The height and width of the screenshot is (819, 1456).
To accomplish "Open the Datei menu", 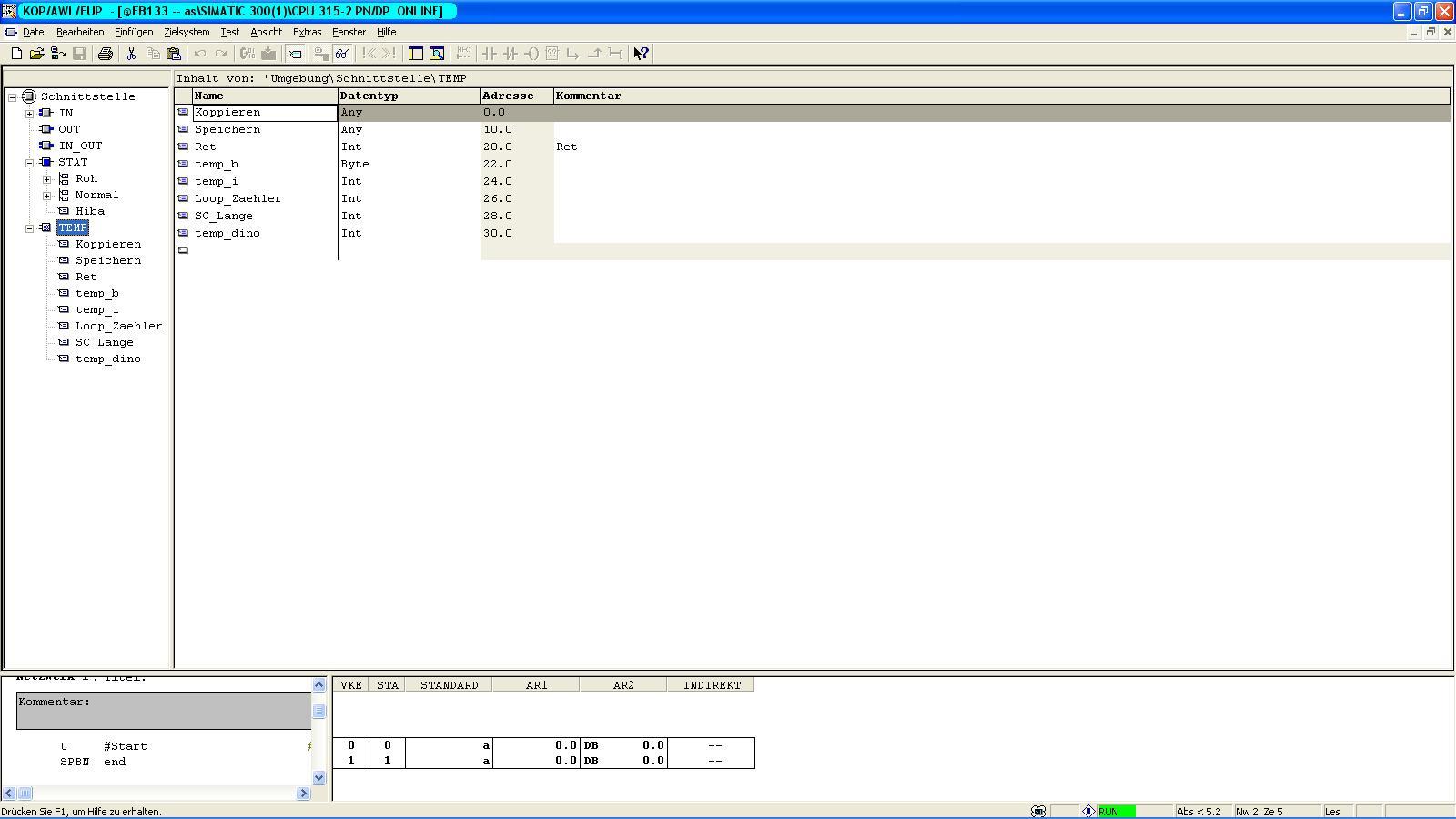I will click(34, 32).
